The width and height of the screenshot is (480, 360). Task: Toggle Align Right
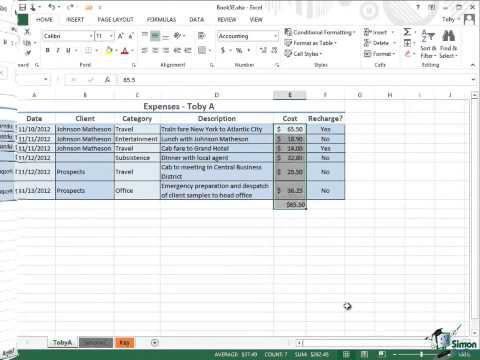[x=166, y=50]
